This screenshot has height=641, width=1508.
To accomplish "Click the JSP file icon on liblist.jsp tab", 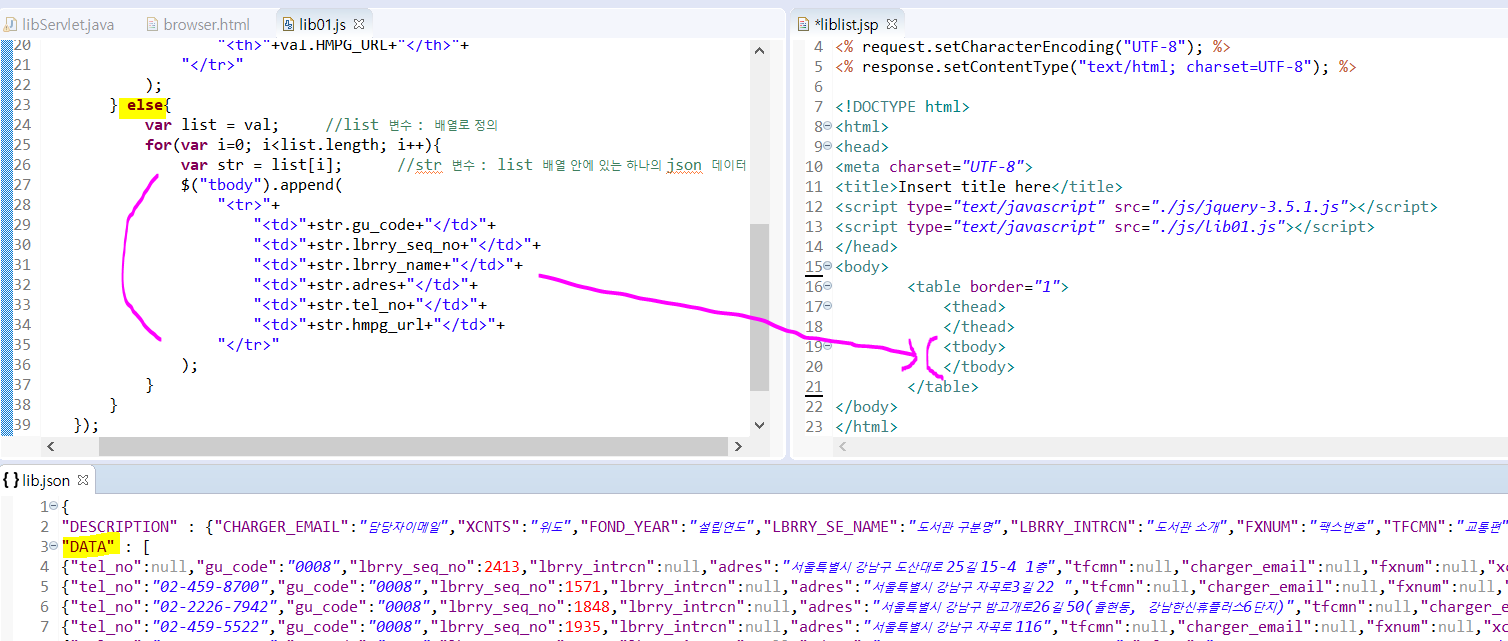I will pos(804,23).
